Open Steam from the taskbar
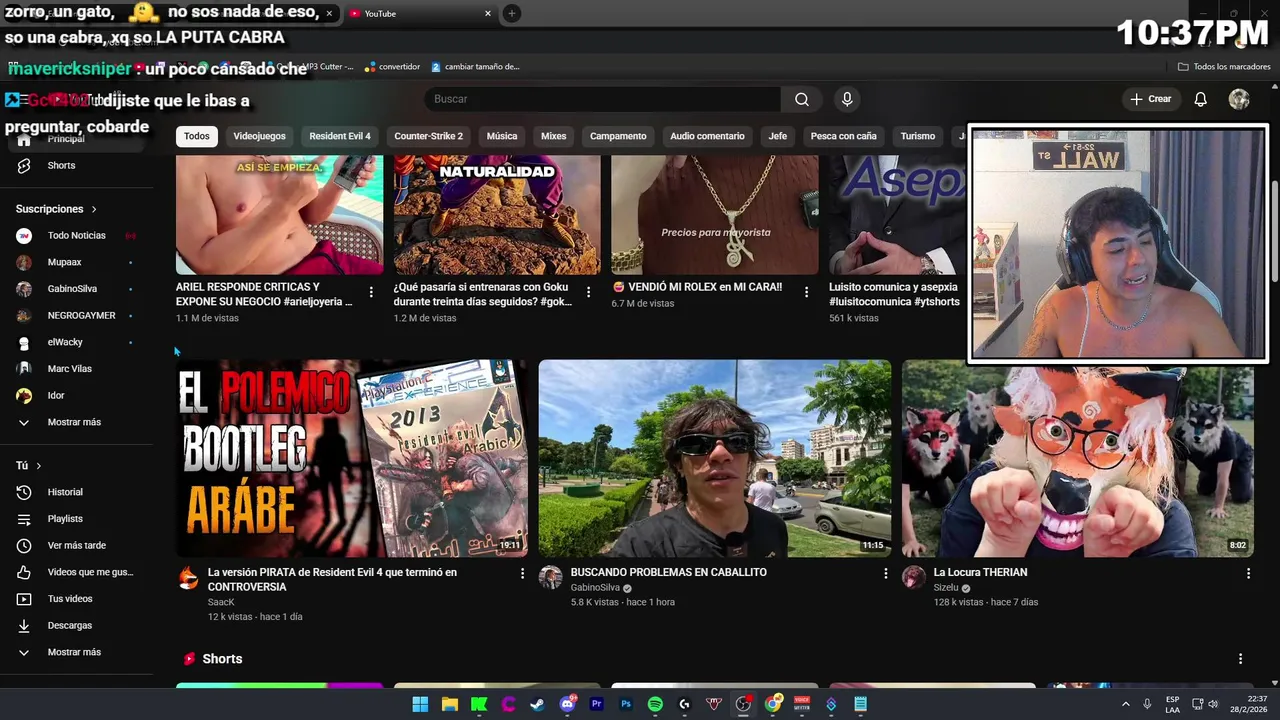The height and width of the screenshot is (720, 1280). point(537,704)
